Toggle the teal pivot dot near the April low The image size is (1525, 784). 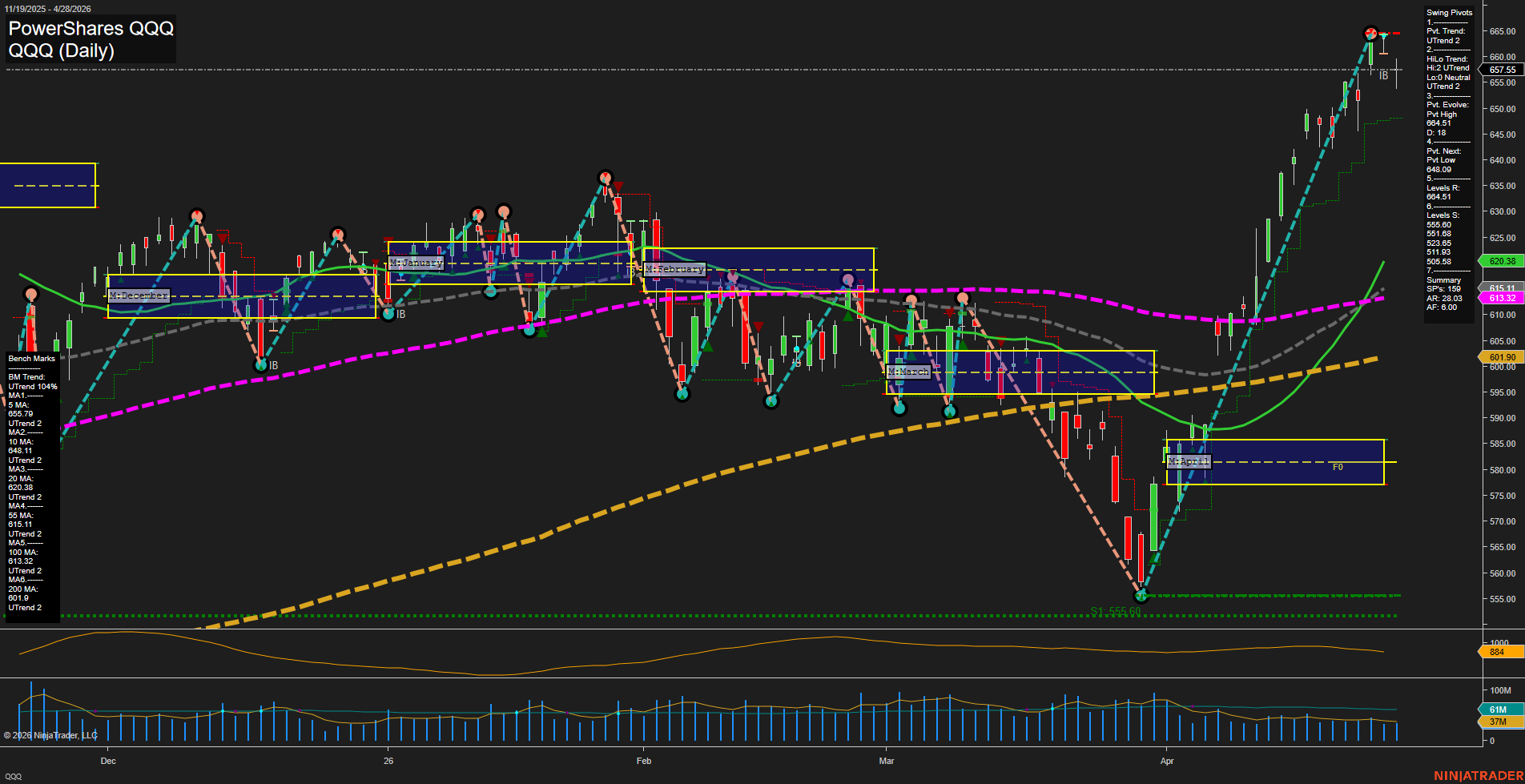click(x=1141, y=594)
